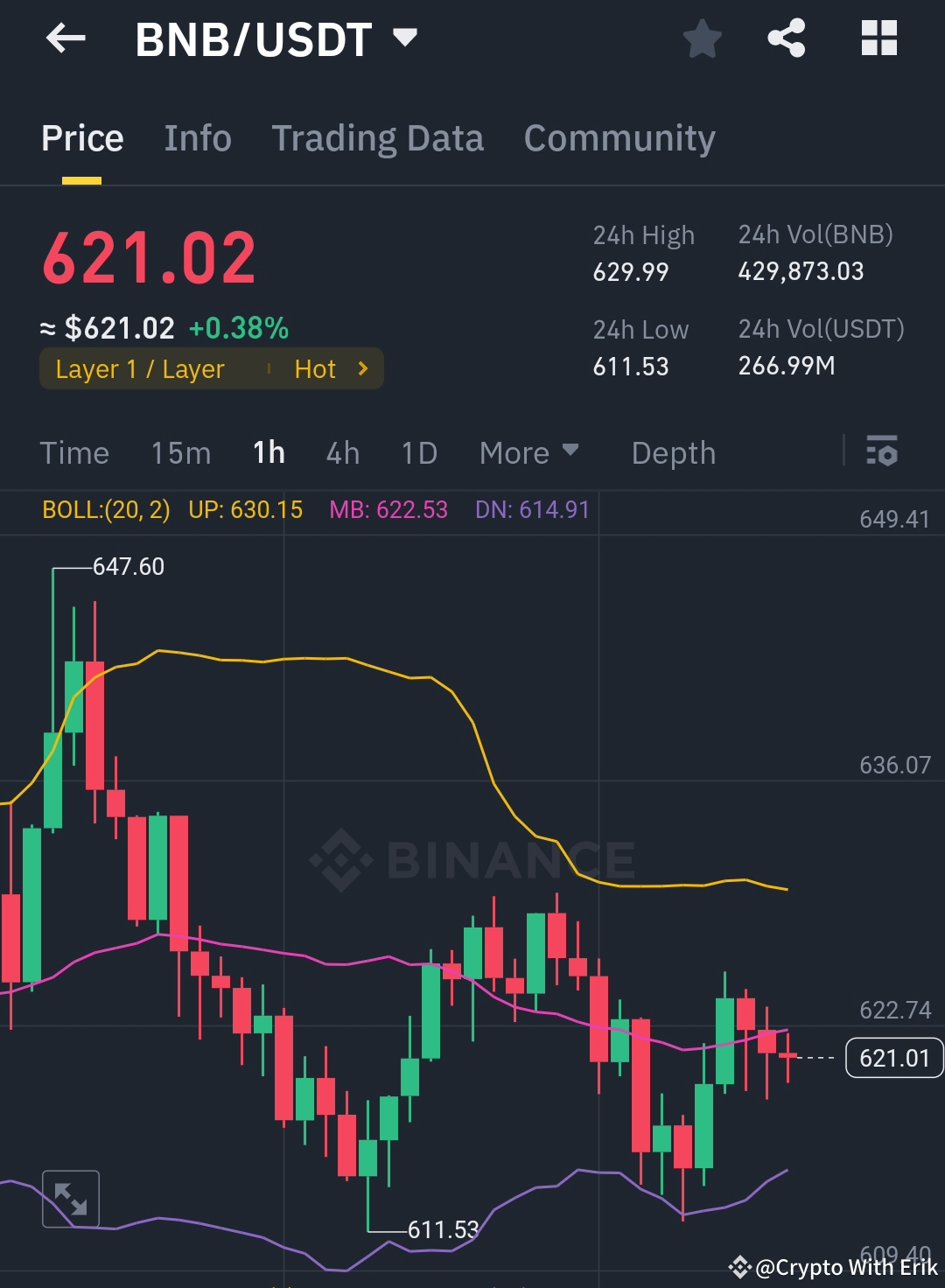Tap the star to favorite BNB/USDT
Viewport: 945px width, 1288px height.
coord(703,38)
